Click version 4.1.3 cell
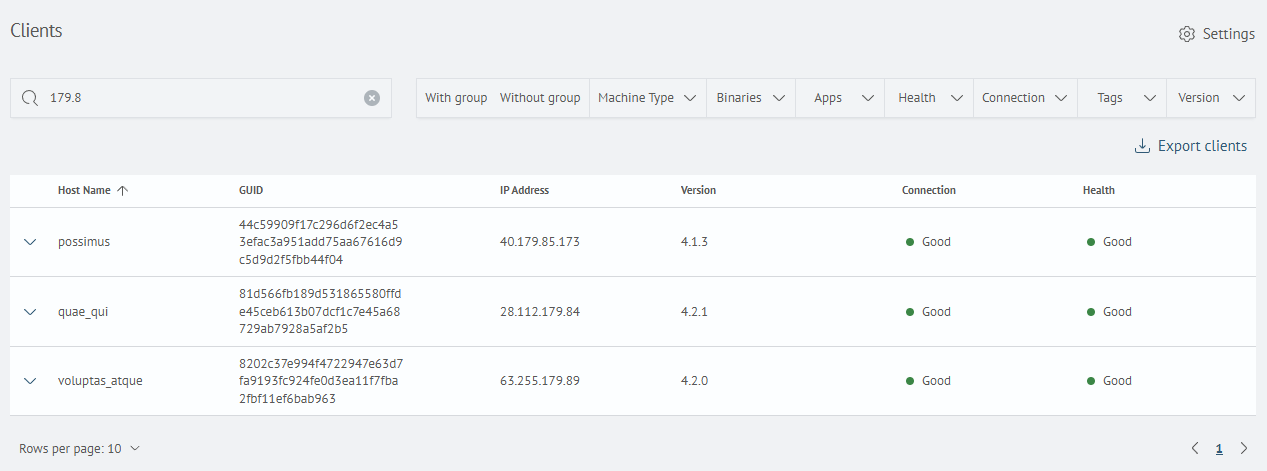This screenshot has width=1267, height=471. click(694, 242)
